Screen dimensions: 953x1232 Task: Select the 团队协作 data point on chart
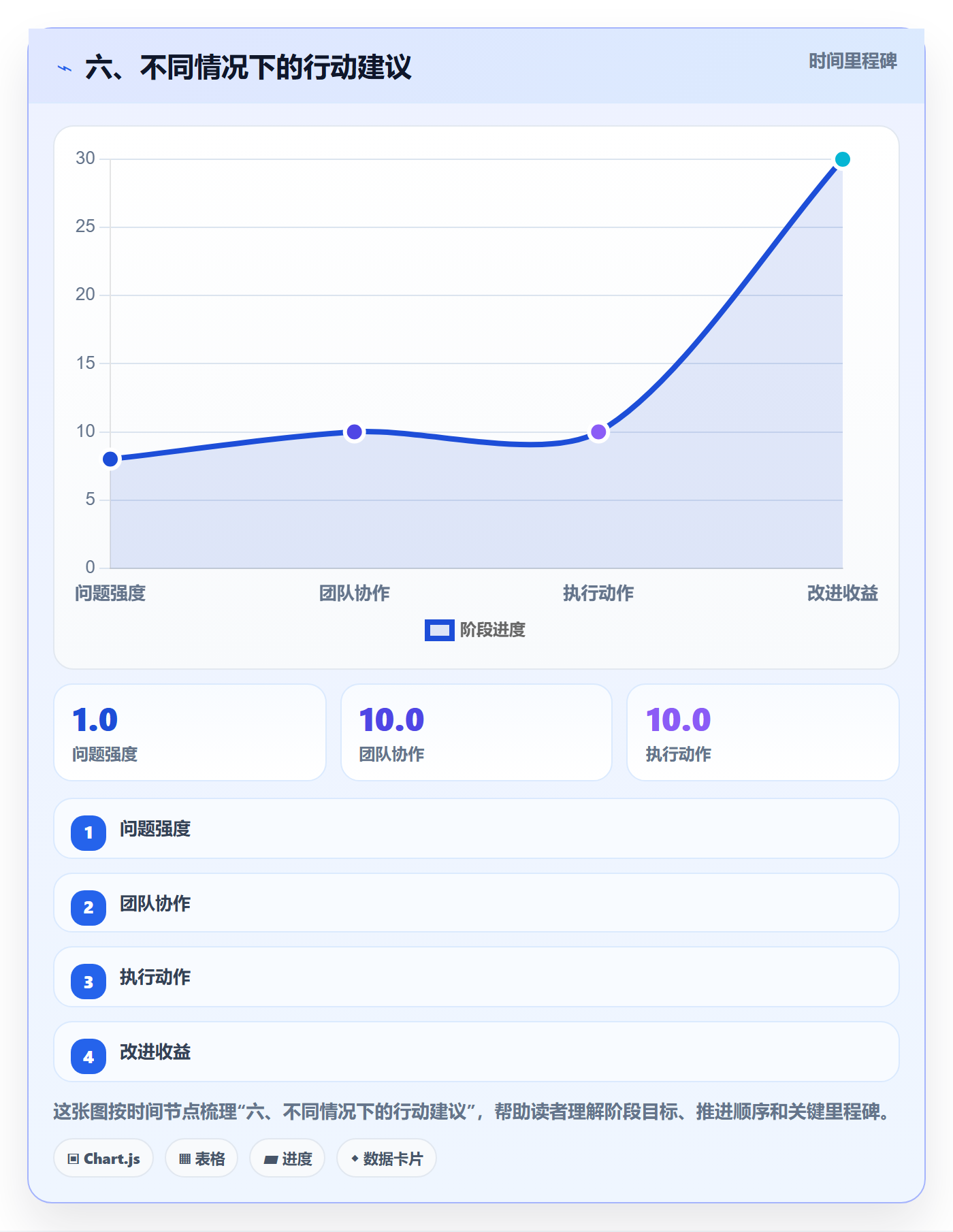click(354, 432)
